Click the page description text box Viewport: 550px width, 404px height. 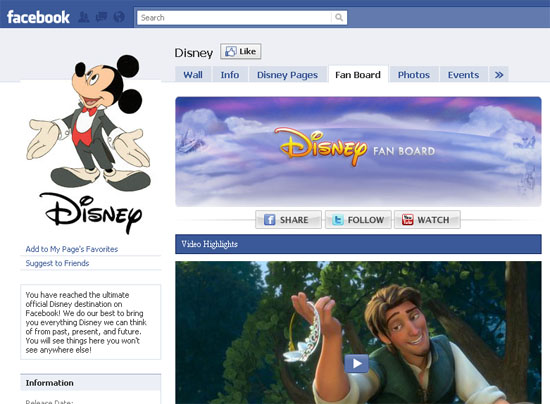click(90, 322)
